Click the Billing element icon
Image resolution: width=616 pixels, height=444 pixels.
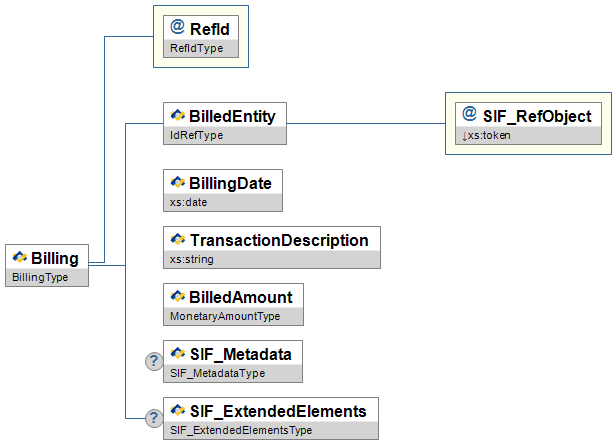click(x=20, y=258)
